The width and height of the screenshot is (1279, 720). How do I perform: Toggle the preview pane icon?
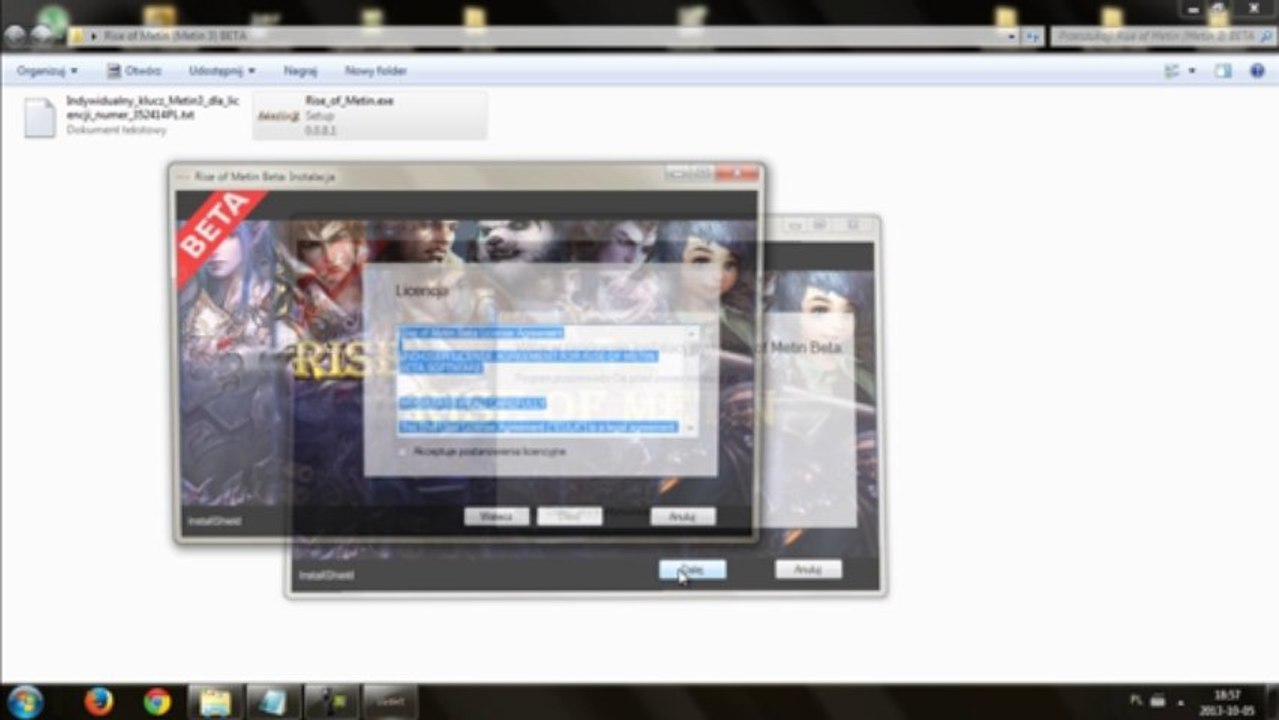[x=1223, y=71]
